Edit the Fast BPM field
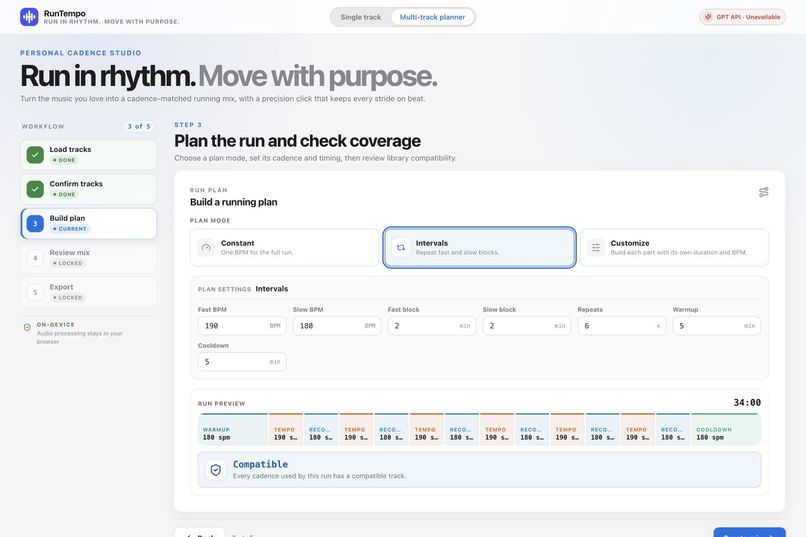Image resolution: width=806 pixels, height=537 pixels. [x=242, y=326]
